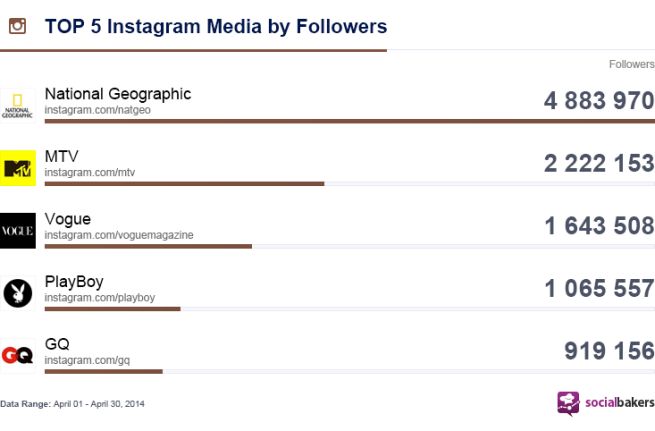Click the TOP 5 Instagram Media title
This screenshot has height=431, width=655.
tap(215, 26)
